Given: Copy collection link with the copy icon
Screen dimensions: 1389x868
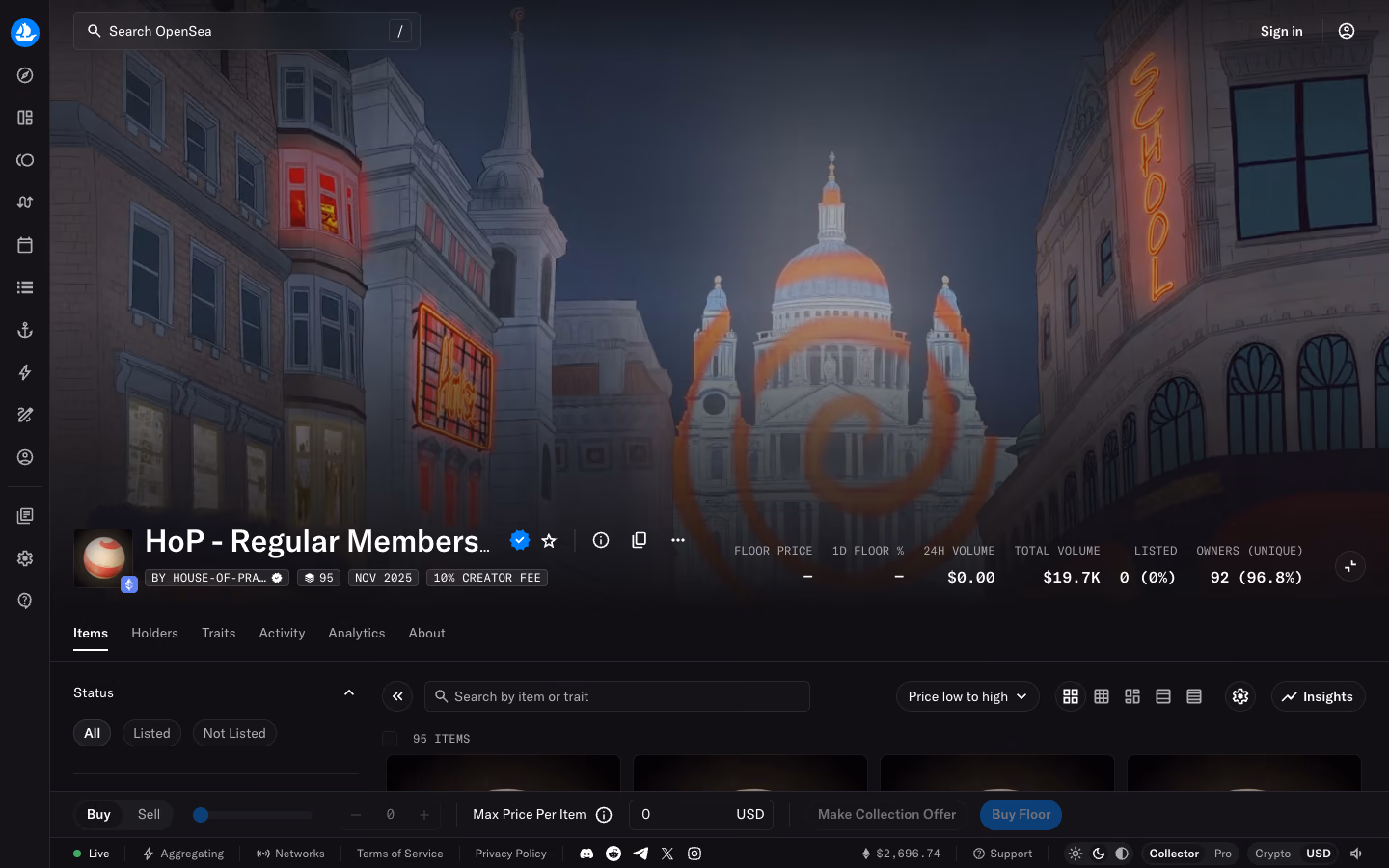Looking at the screenshot, I should (x=639, y=540).
